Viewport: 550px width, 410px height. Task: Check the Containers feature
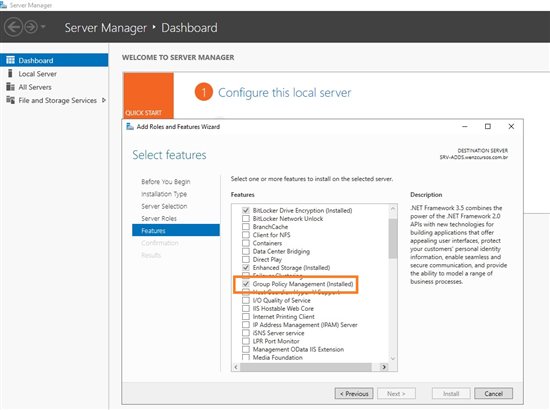click(x=246, y=243)
